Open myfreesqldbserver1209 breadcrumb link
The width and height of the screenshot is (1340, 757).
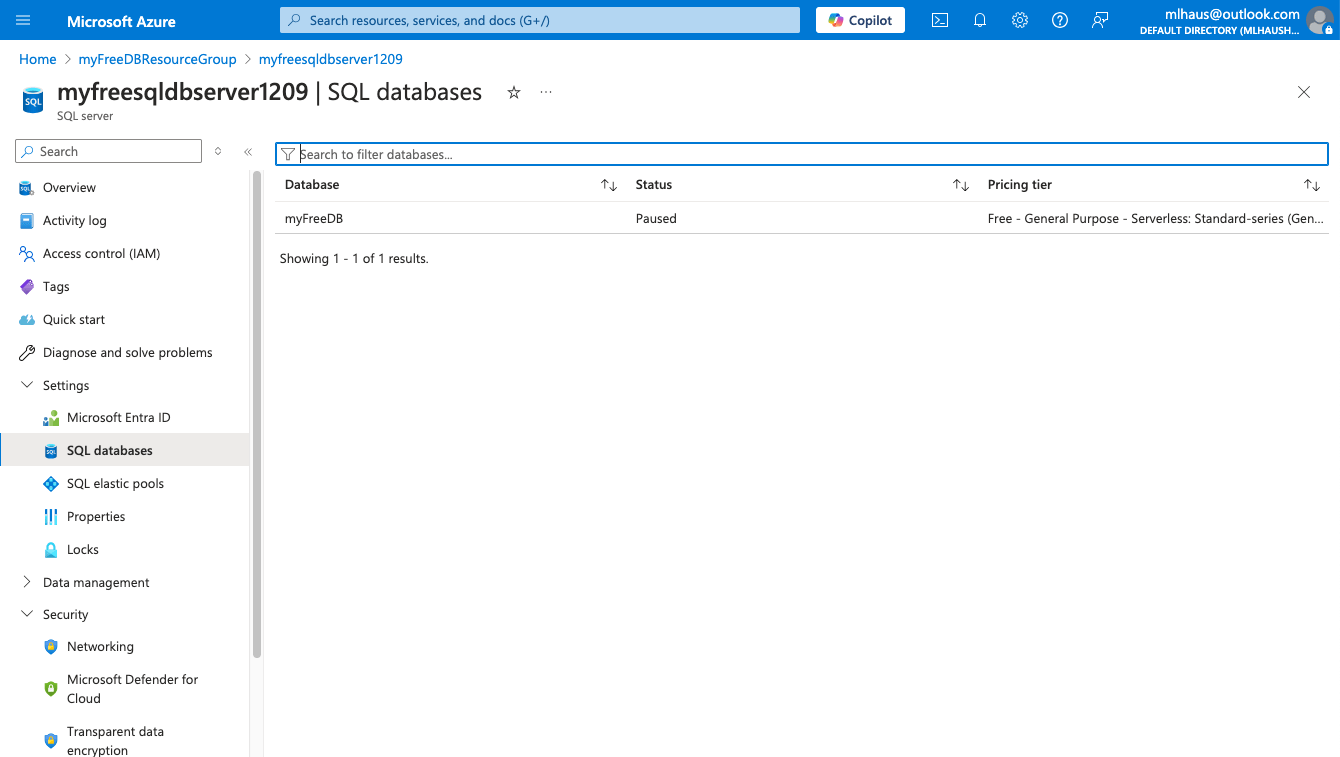(x=331, y=59)
